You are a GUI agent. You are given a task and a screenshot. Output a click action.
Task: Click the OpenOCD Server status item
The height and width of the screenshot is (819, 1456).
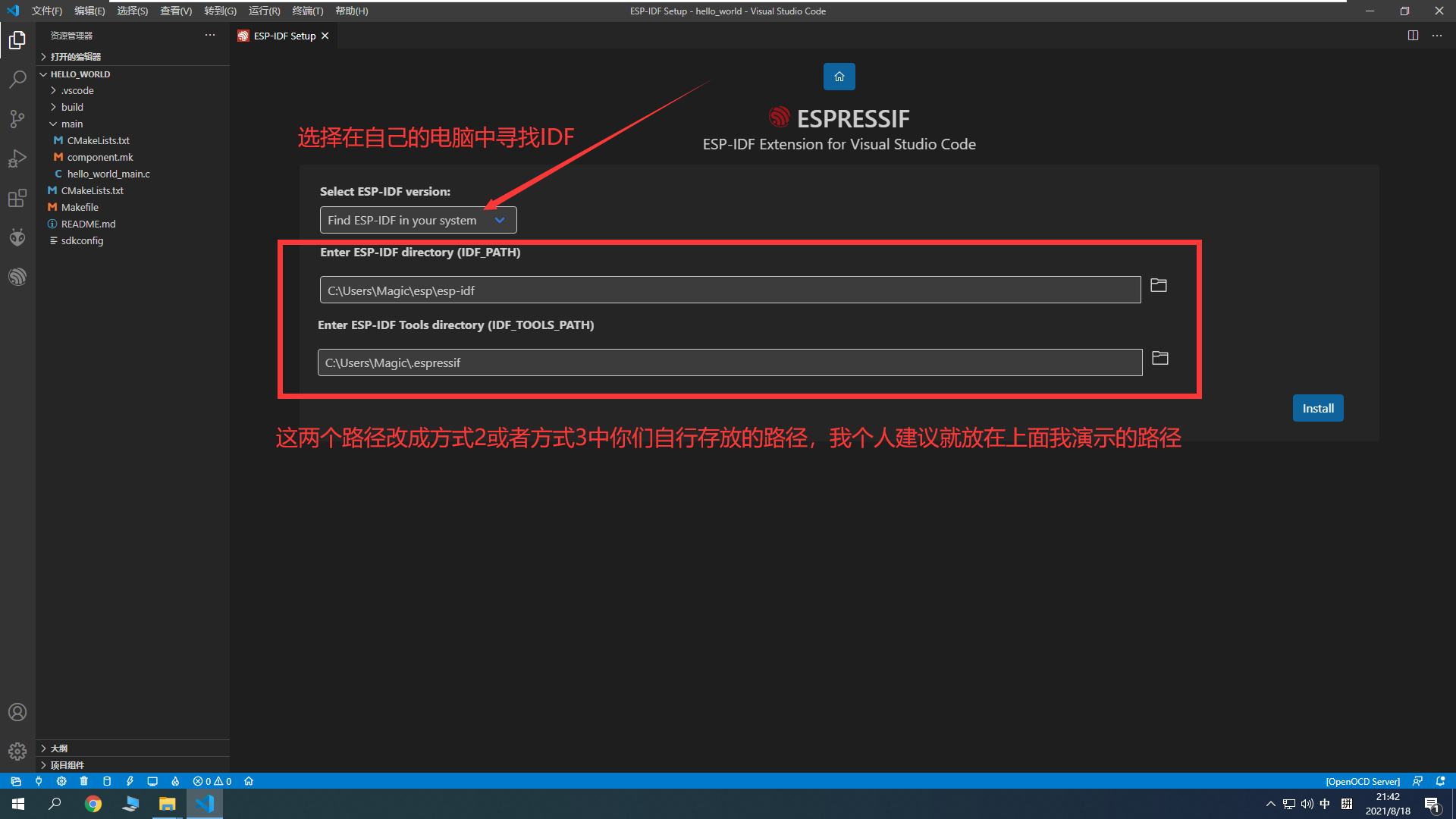1362,781
